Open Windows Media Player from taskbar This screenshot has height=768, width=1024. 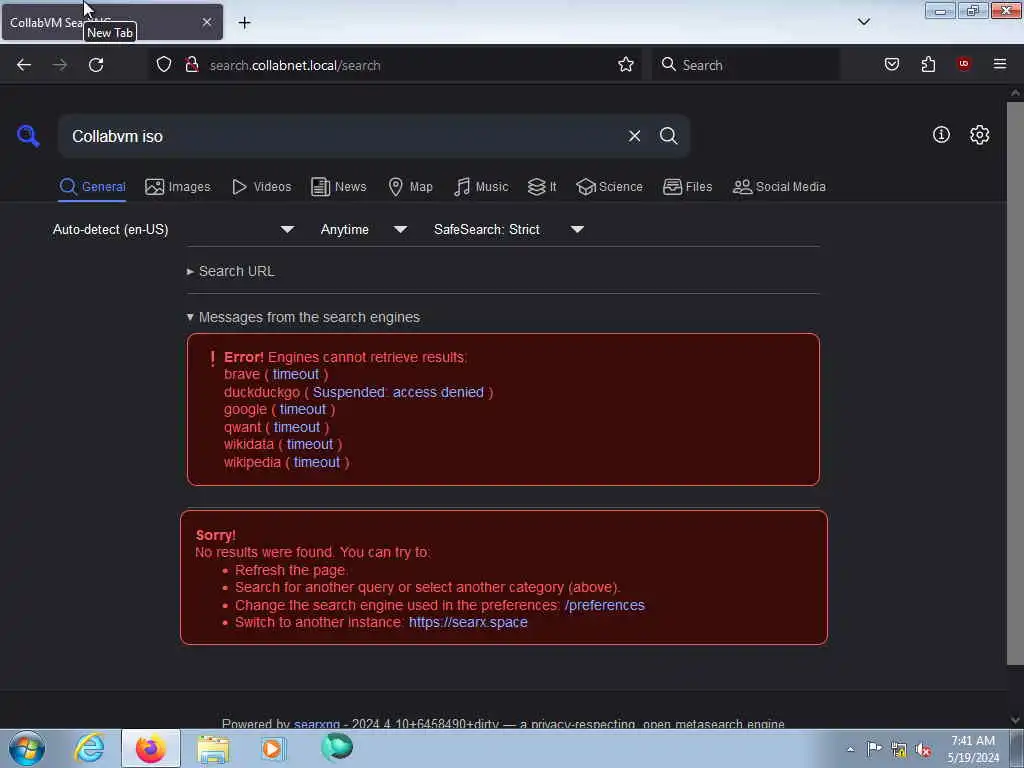coord(273,748)
